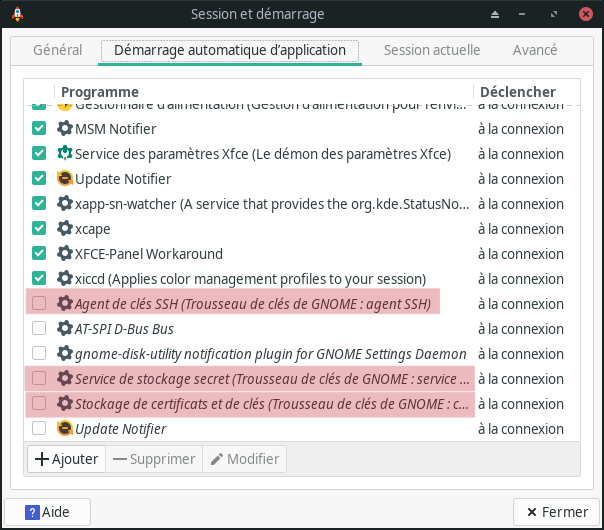Click the xapp-sn-watcher gear icon

64,203
